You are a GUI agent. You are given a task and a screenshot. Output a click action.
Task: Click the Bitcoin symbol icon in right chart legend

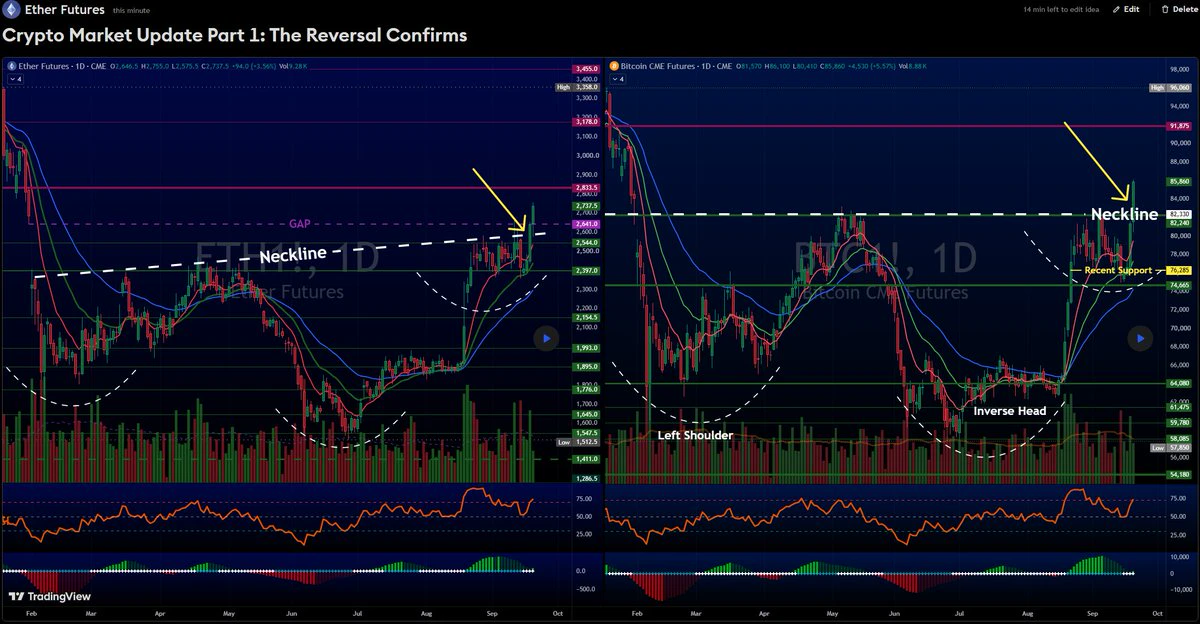pyautogui.click(x=613, y=65)
